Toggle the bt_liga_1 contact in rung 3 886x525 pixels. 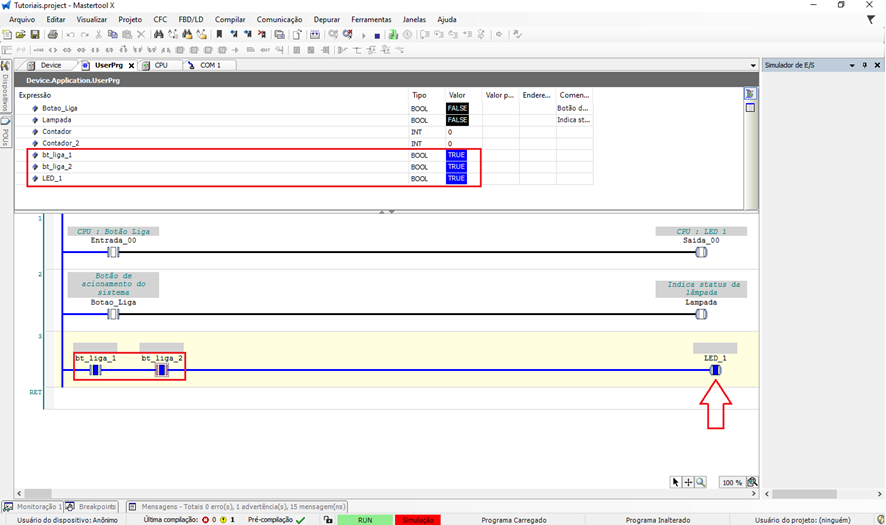tap(96, 370)
